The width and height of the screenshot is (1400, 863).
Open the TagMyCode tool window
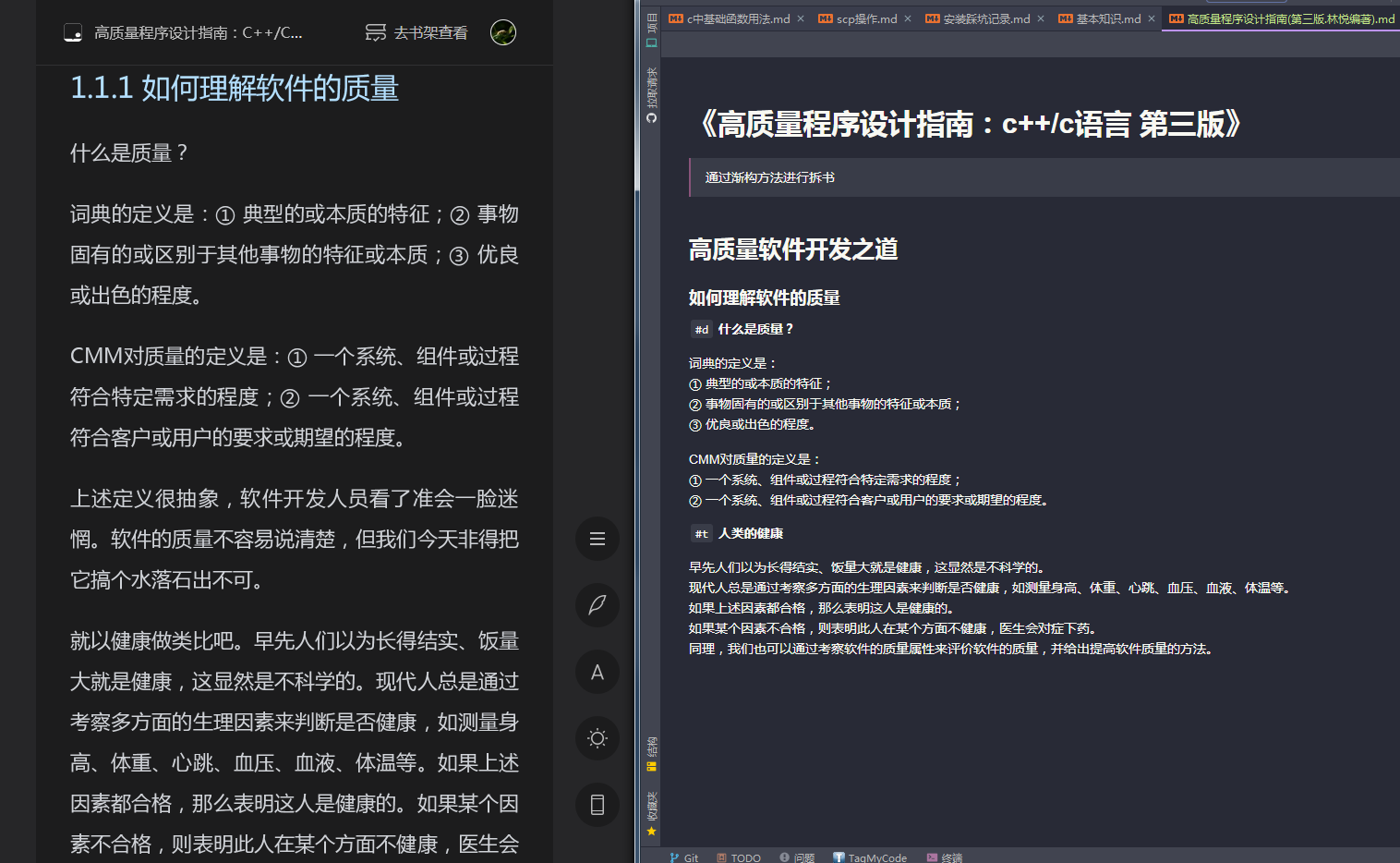click(870, 857)
